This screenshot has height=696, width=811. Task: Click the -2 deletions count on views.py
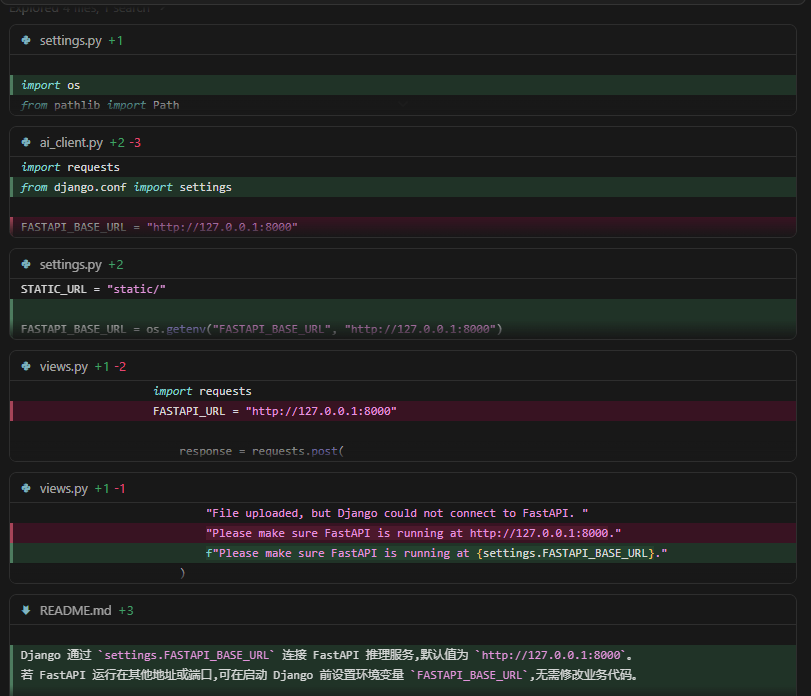point(120,366)
